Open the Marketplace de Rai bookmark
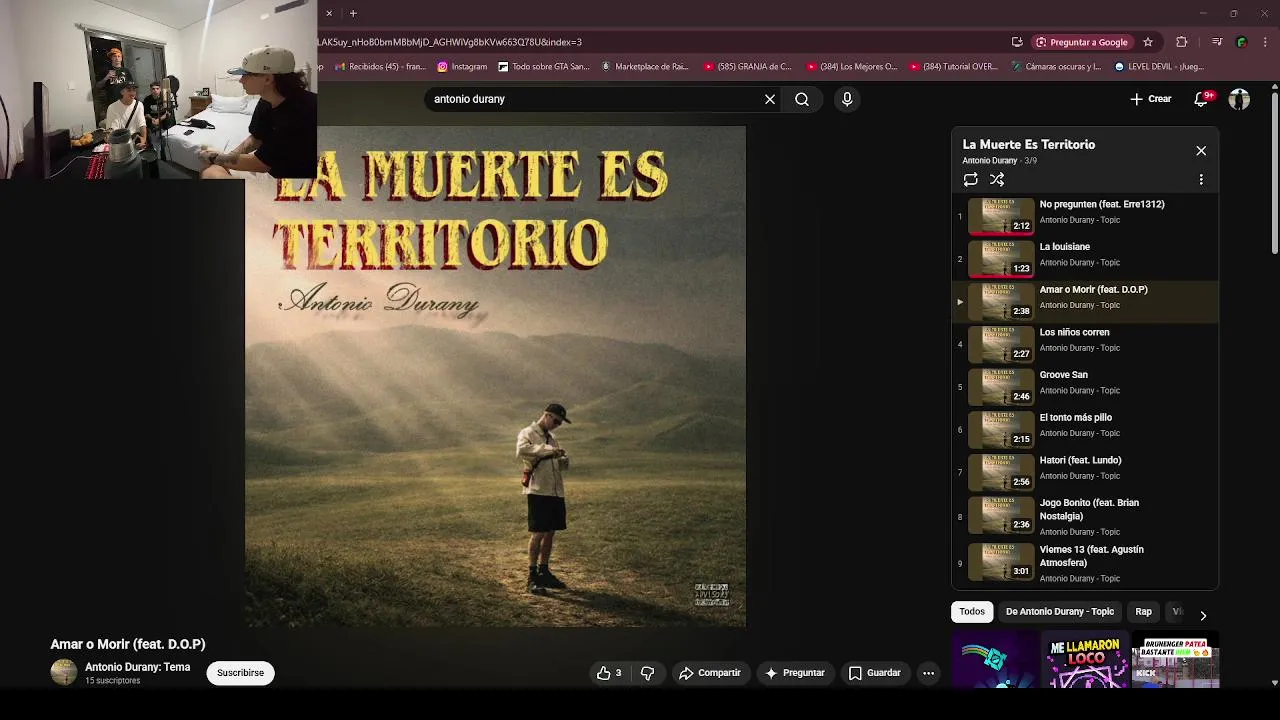This screenshot has width=1280, height=720. tap(645, 67)
